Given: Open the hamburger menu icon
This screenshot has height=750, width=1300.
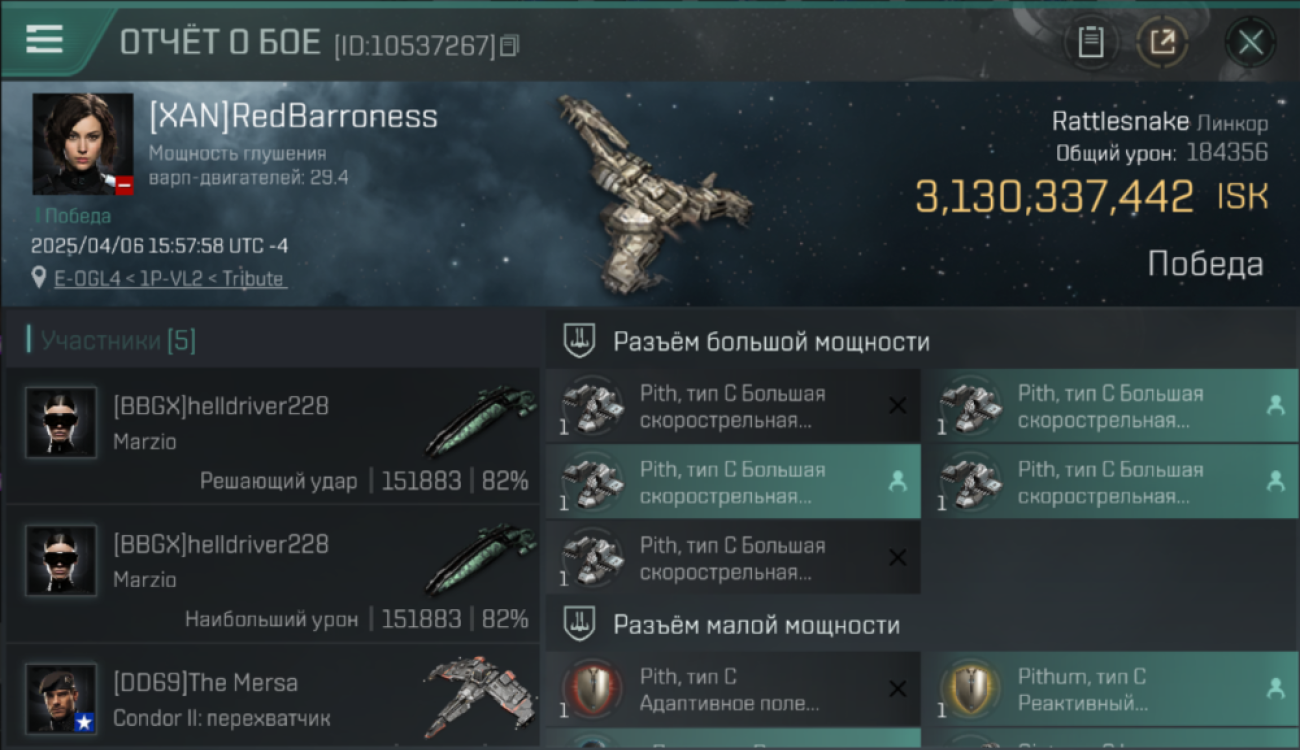Looking at the screenshot, I should (44, 40).
